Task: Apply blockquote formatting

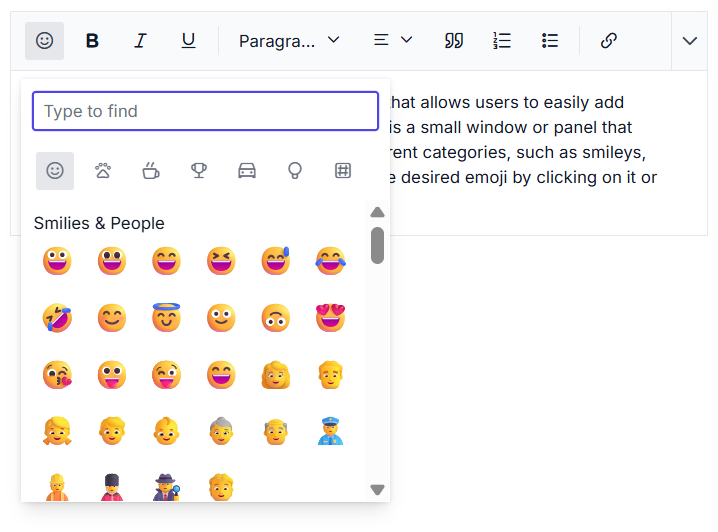Action: [454, 41]
